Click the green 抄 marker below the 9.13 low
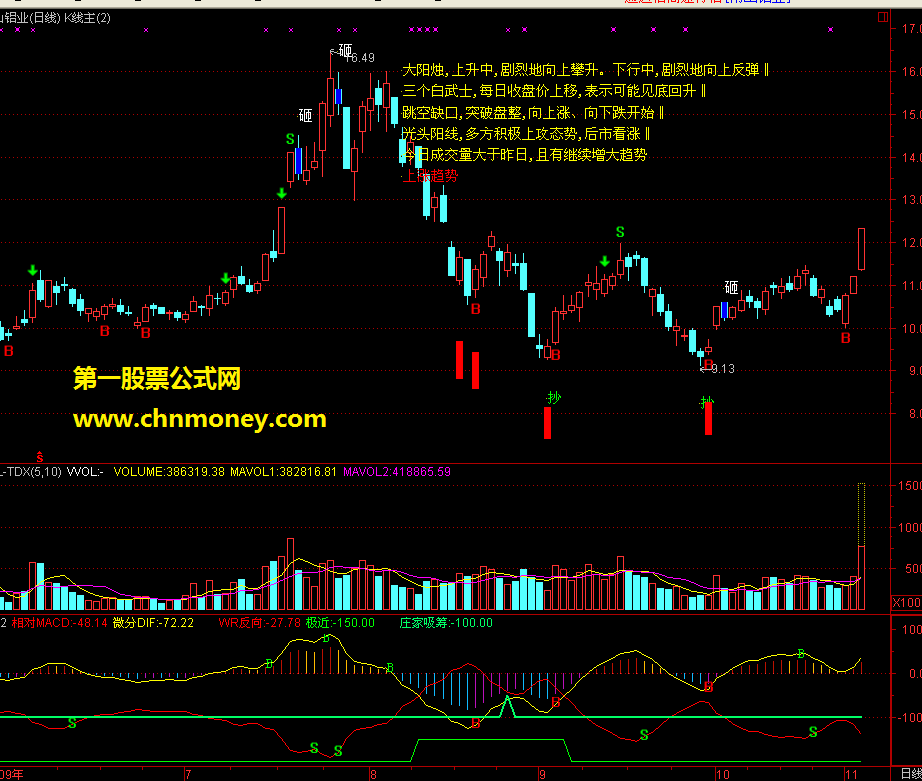This screenshot has height=781, width=922. point(707,402)
